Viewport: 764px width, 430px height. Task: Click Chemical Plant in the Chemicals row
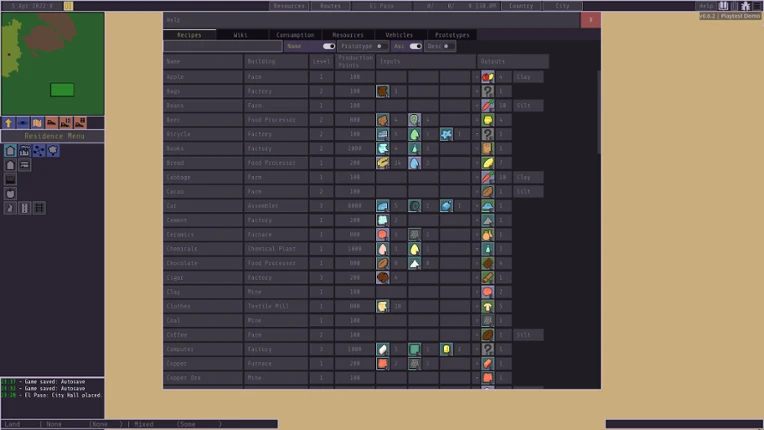click(x=271, y=249)
